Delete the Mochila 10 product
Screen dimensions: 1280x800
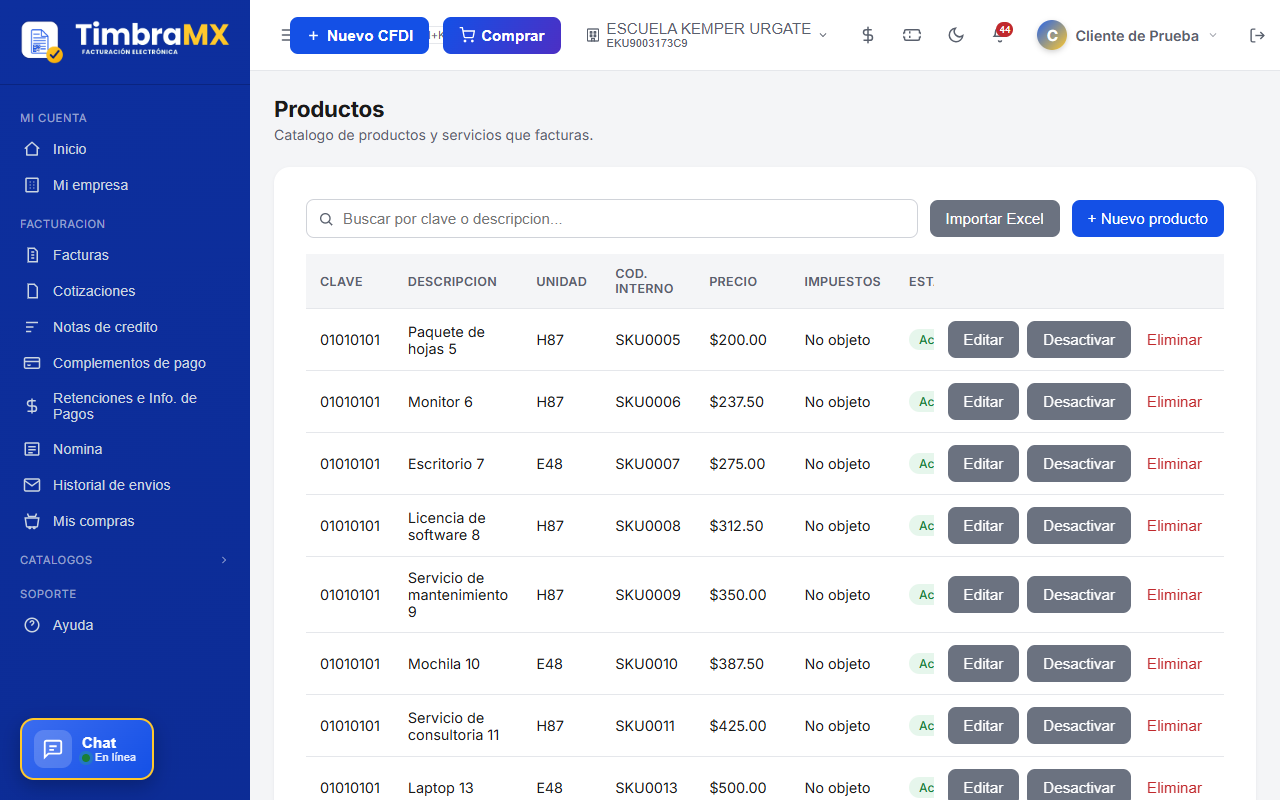1174,664
